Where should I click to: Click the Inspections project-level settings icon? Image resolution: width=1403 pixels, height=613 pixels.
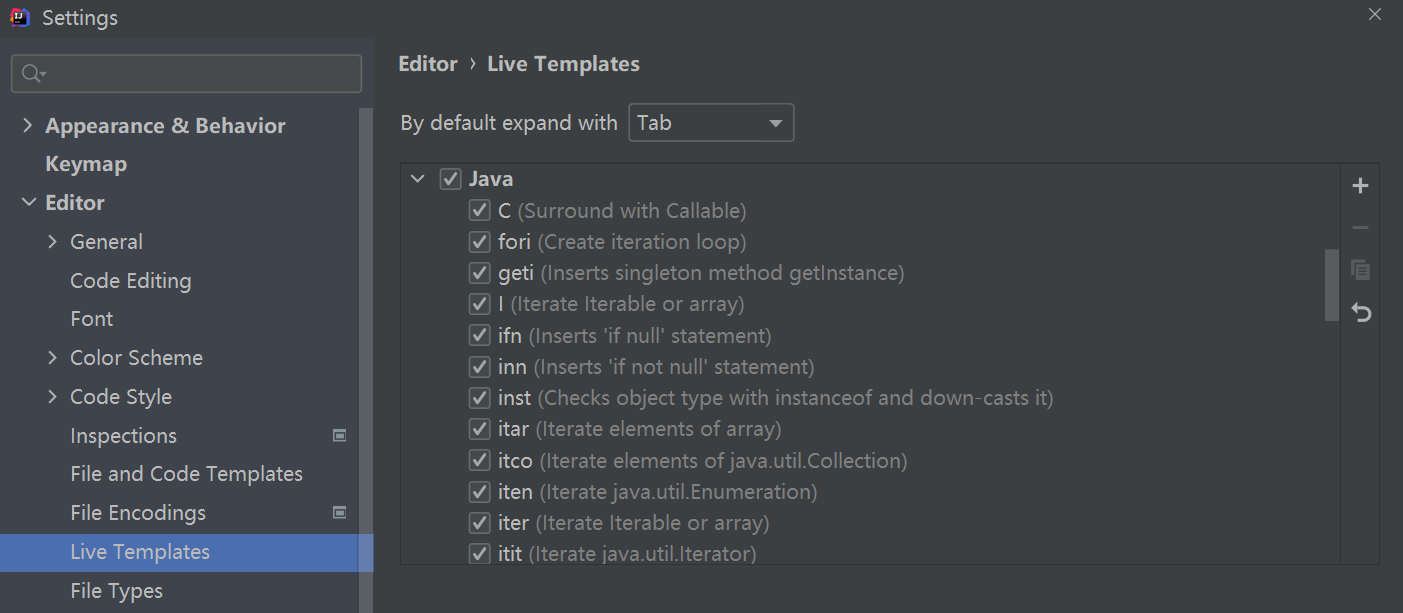[340, 435]
